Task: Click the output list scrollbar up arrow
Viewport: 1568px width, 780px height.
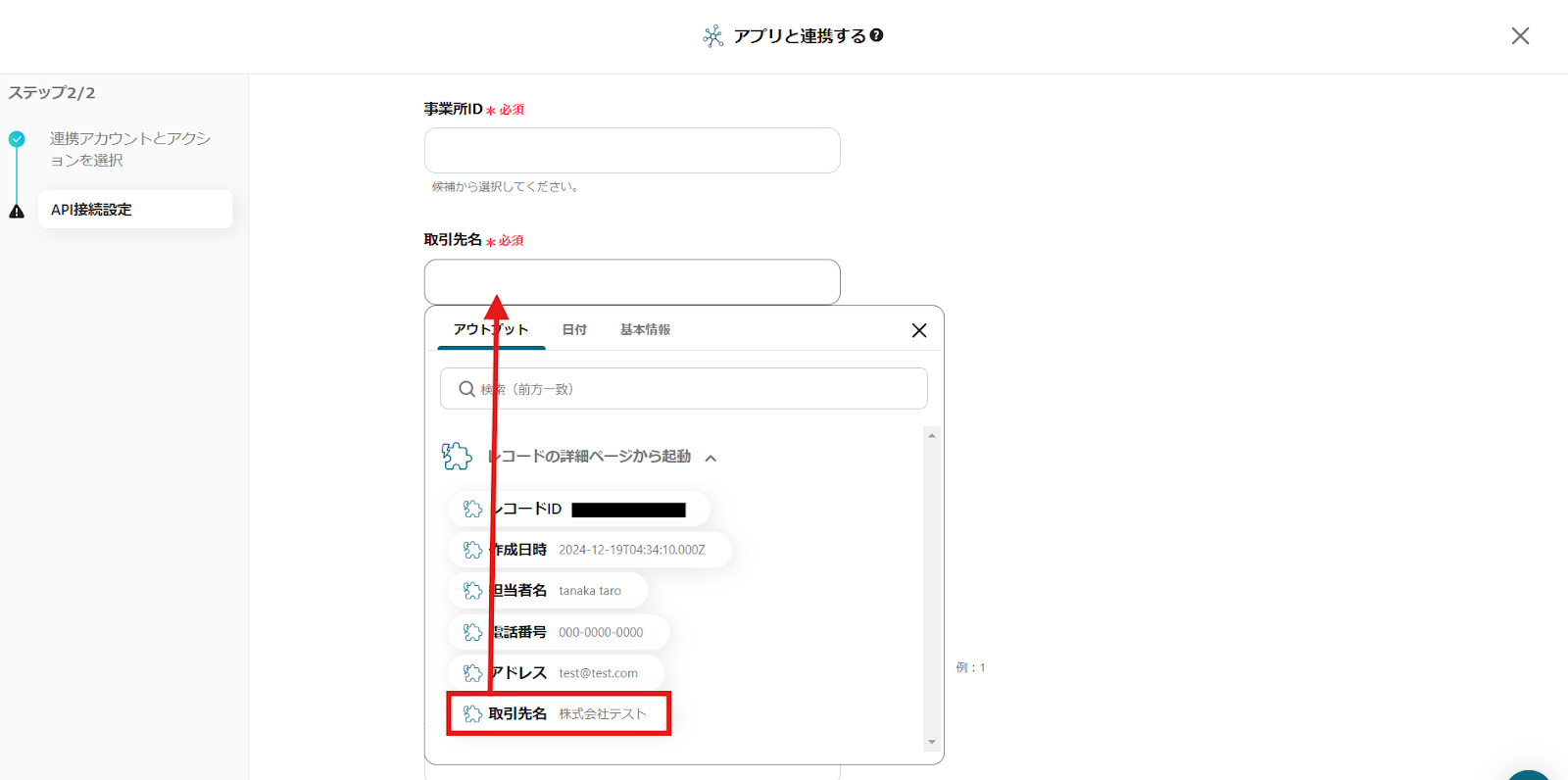Action: 932,435
